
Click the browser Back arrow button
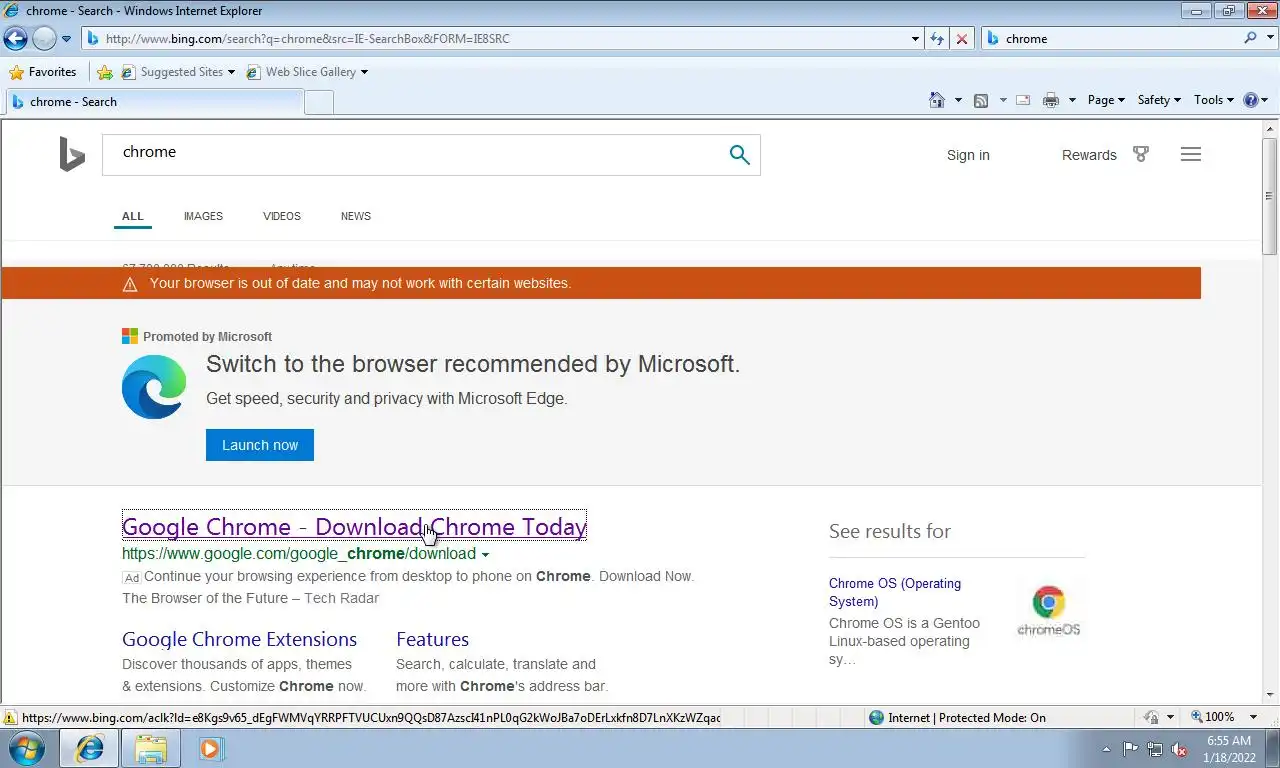(16, 39)
